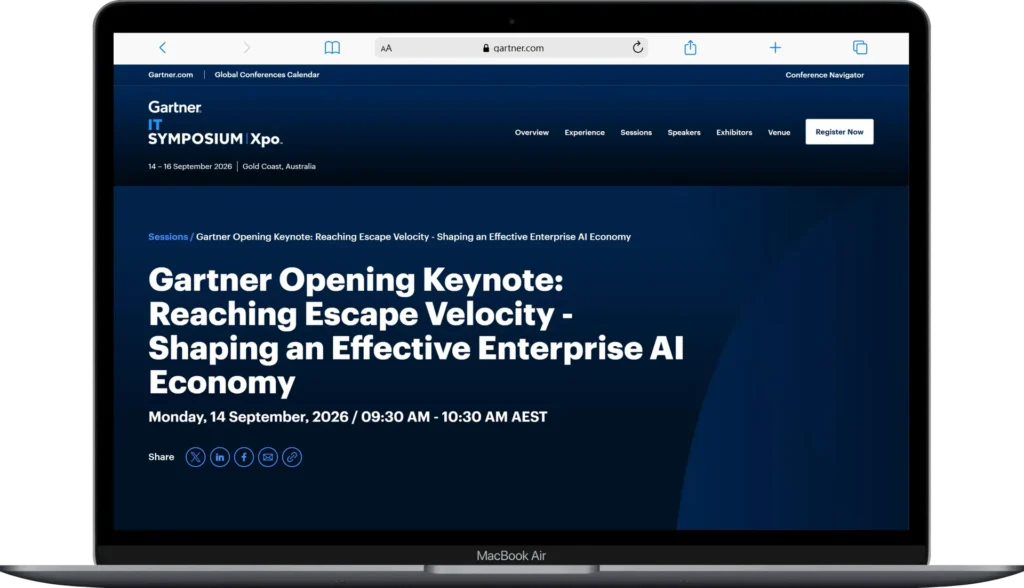1024x588 pixels.
Task: Click the padlock icon in address bar
Action: 486,48
